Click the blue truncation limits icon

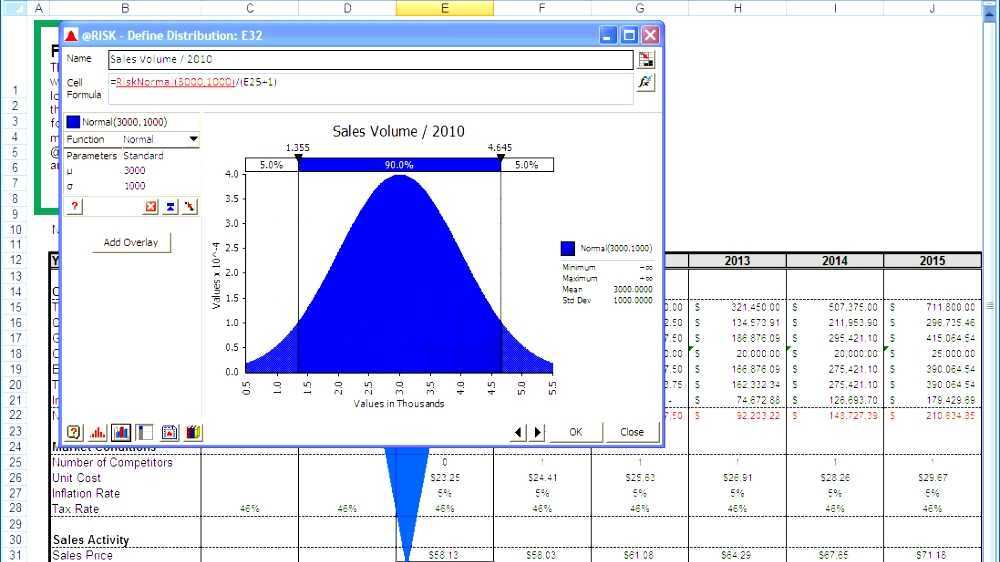click(x=170, y=206)
